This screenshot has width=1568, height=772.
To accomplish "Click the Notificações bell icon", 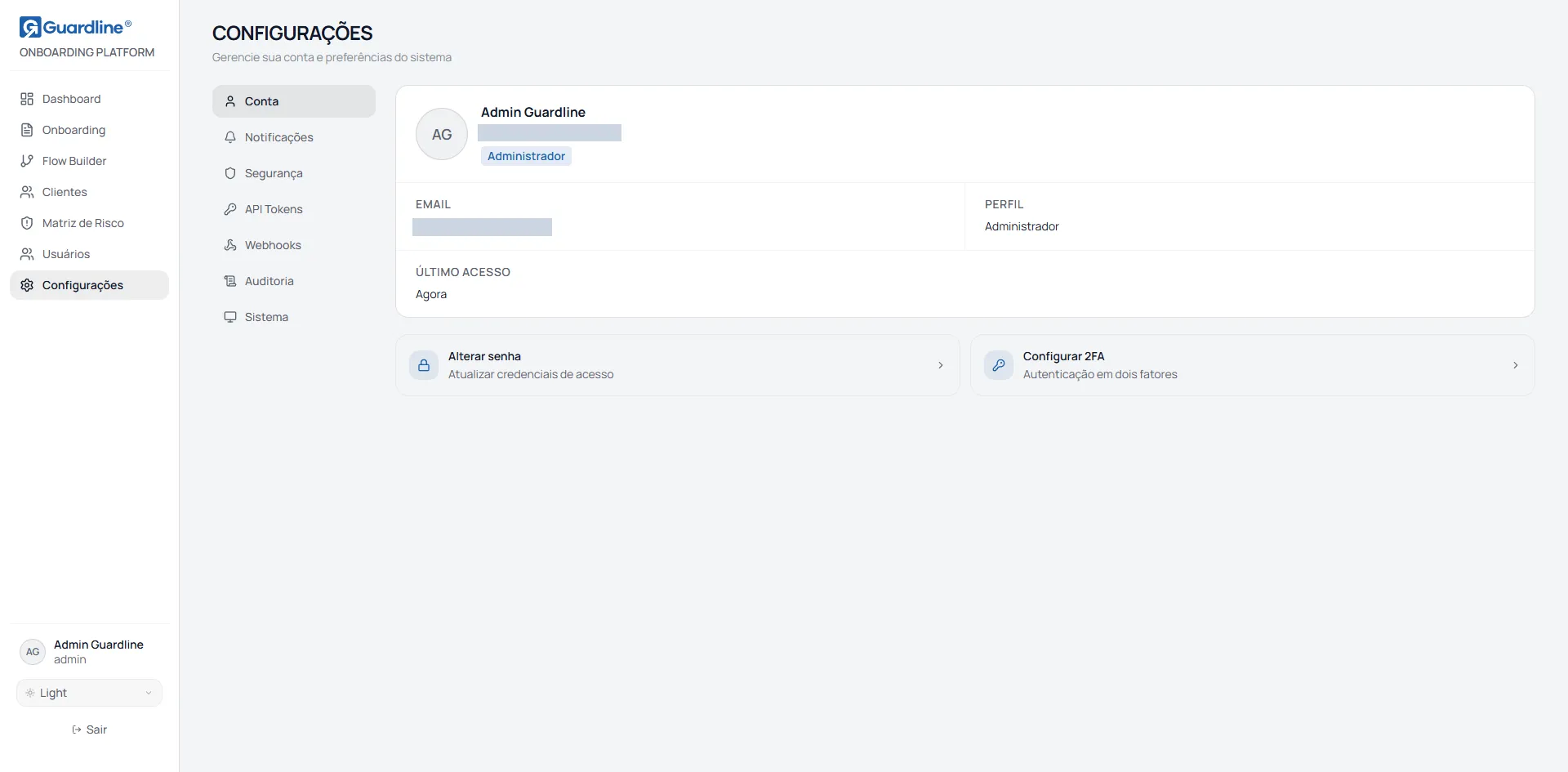I will pos(230,137).
